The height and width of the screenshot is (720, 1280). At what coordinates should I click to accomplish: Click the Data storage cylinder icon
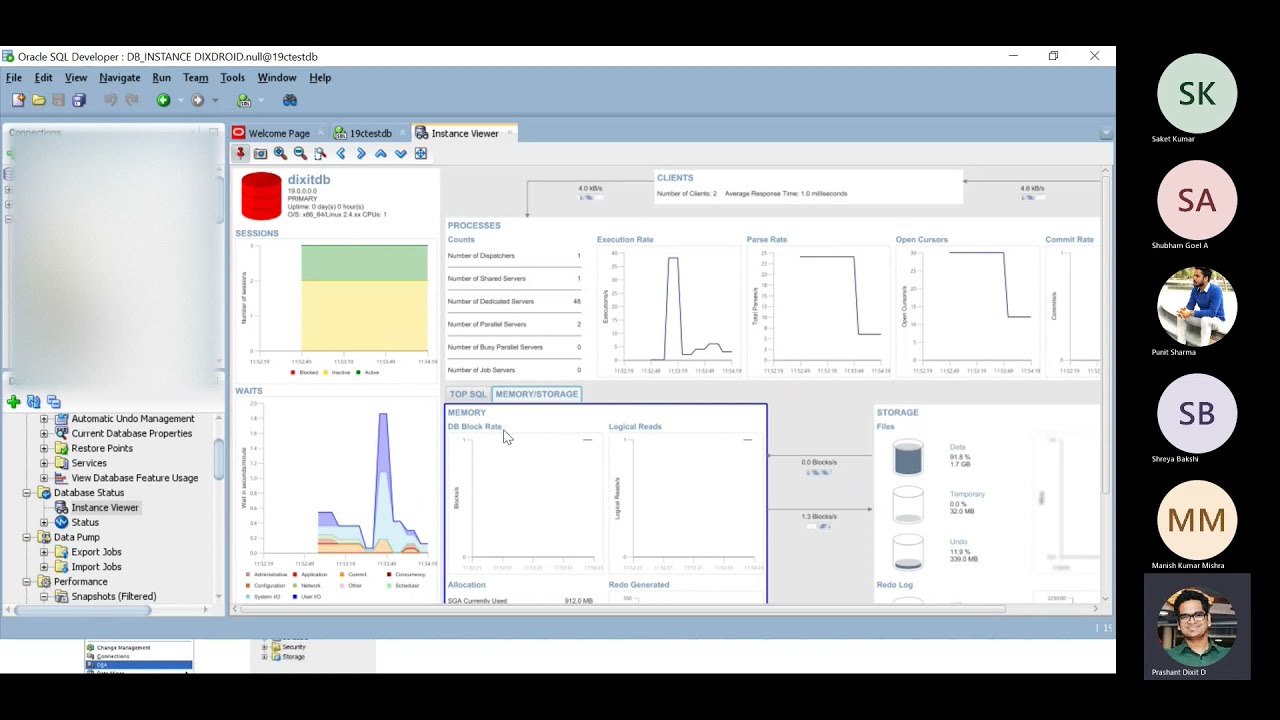908,457
